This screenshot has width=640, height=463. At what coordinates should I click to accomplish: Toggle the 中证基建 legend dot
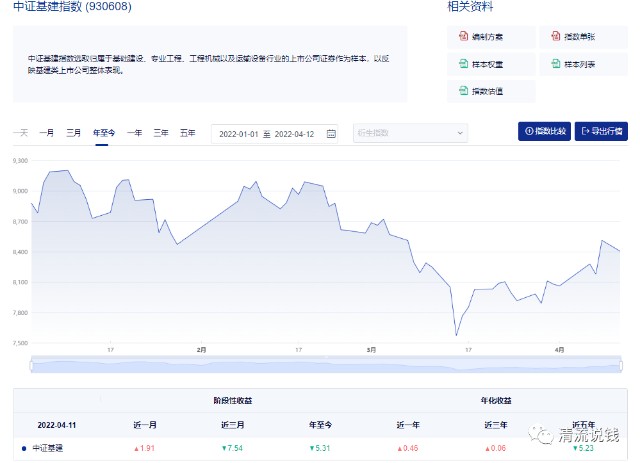[x=24, y=449]
